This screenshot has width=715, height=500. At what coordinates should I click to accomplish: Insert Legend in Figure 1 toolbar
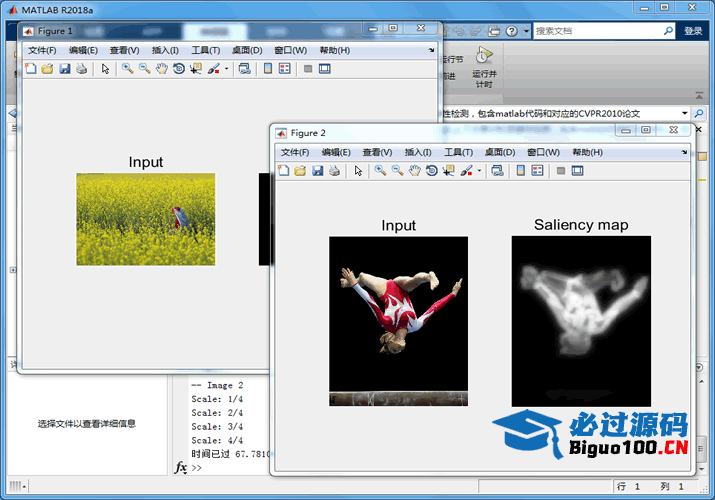coord(285,69)
